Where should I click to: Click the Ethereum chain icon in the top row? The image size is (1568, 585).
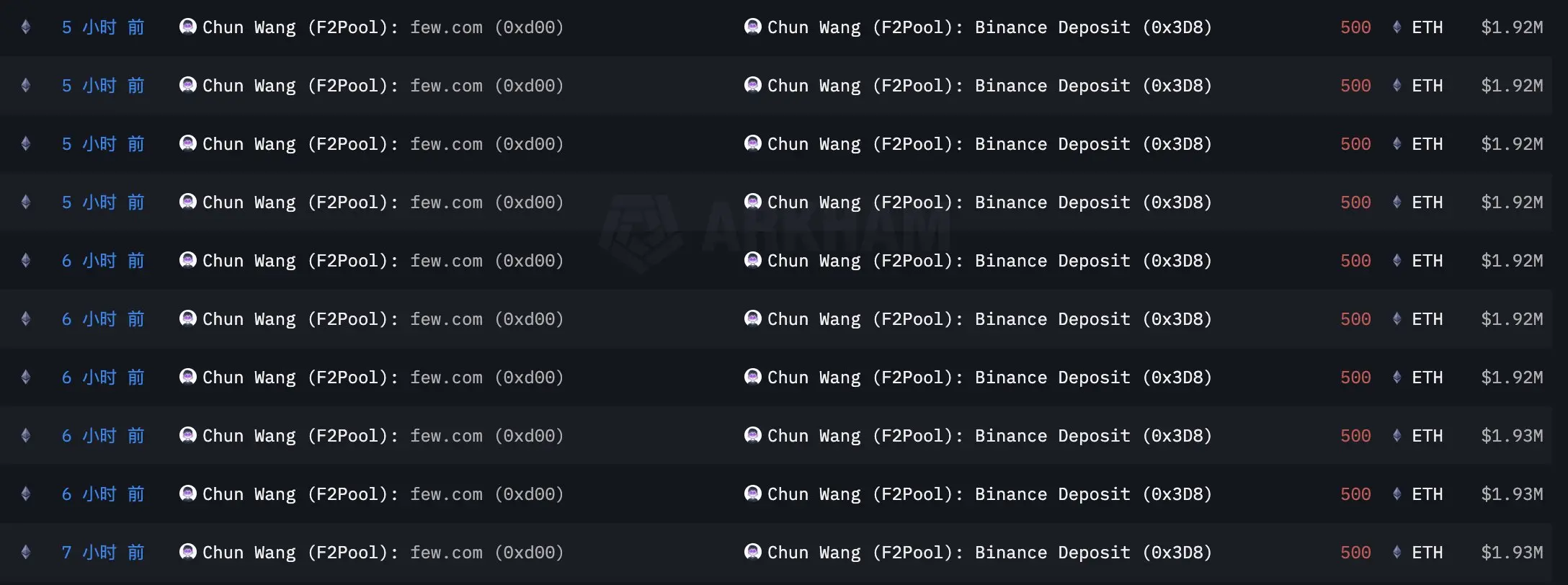point(26,27)
